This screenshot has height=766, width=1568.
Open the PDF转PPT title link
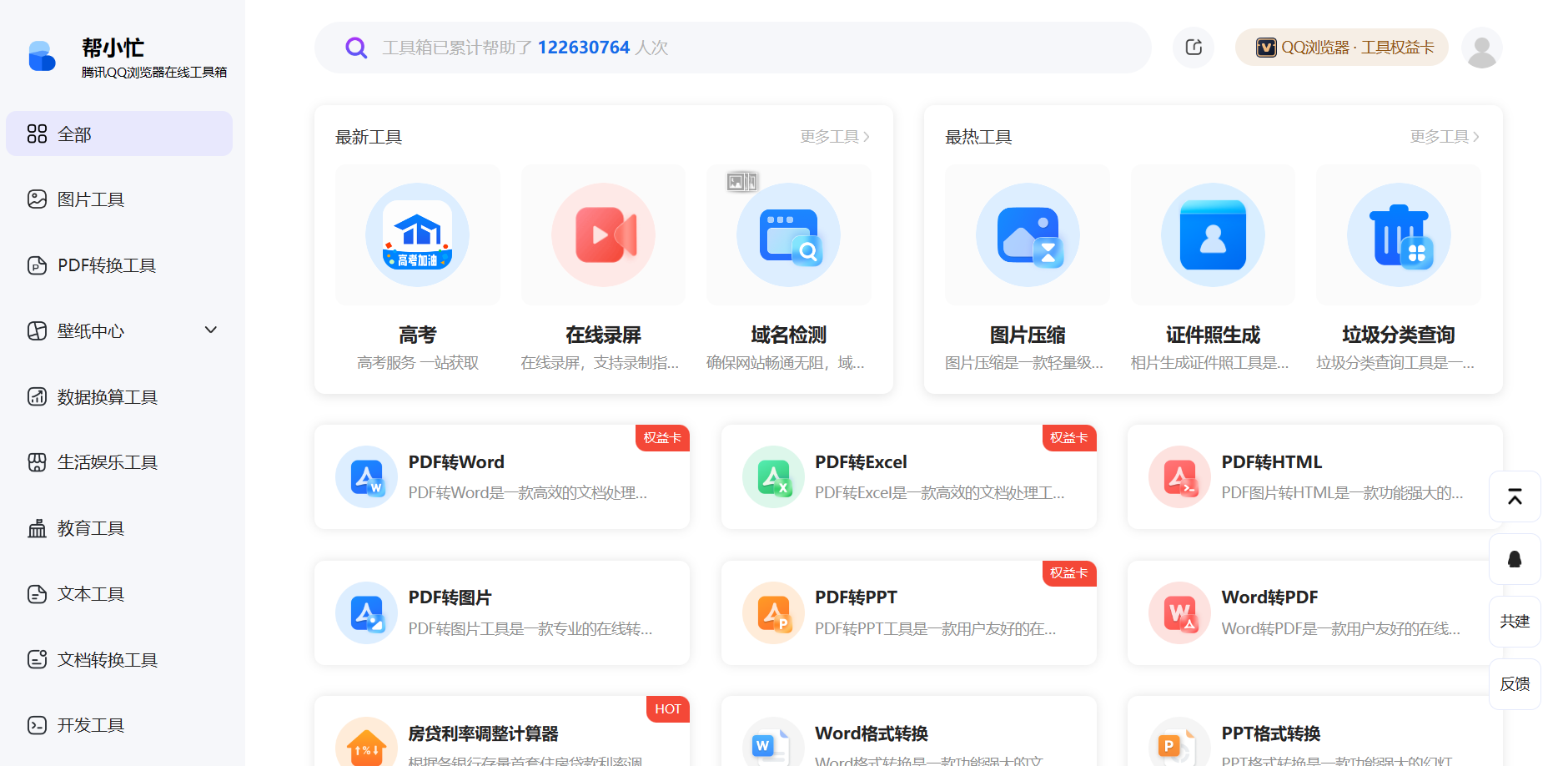click(x=856, y=597)
